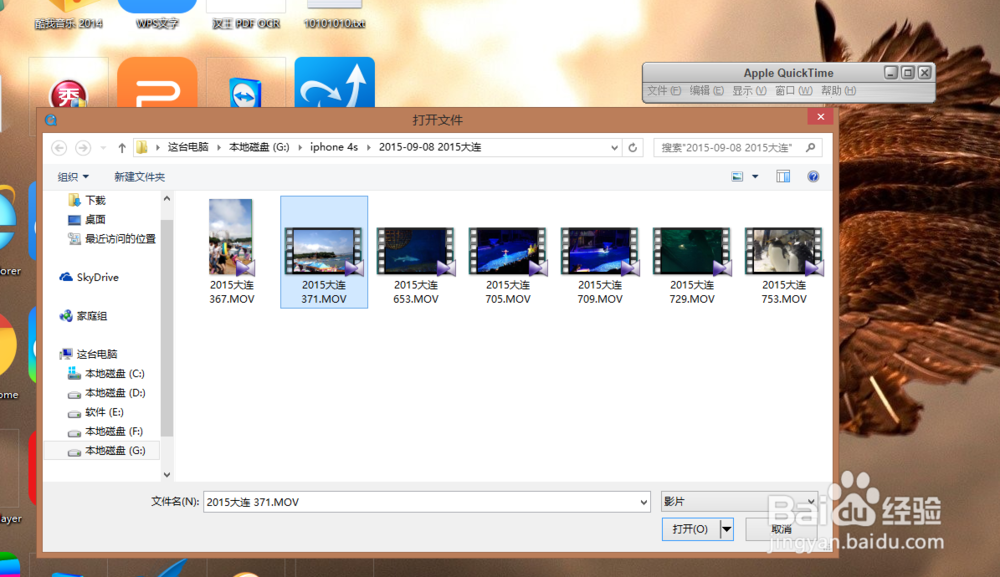Open the blue arrow desktop icon
Viewport: 1000px width, 577px height.
pyautogui.click(x=334, y=83)
